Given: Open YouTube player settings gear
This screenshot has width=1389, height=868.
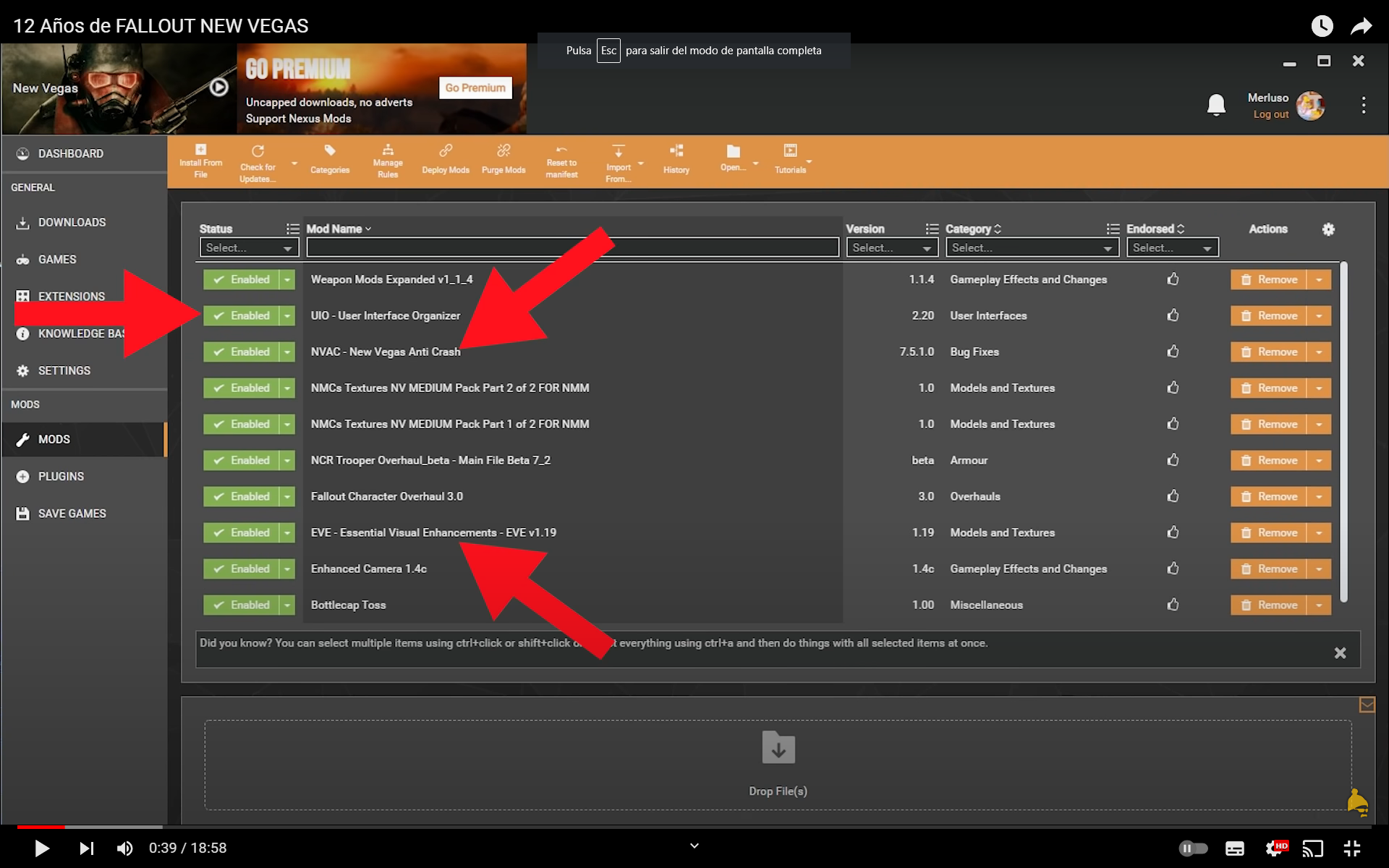Looking at the screenshot, I should [1275, 848].
